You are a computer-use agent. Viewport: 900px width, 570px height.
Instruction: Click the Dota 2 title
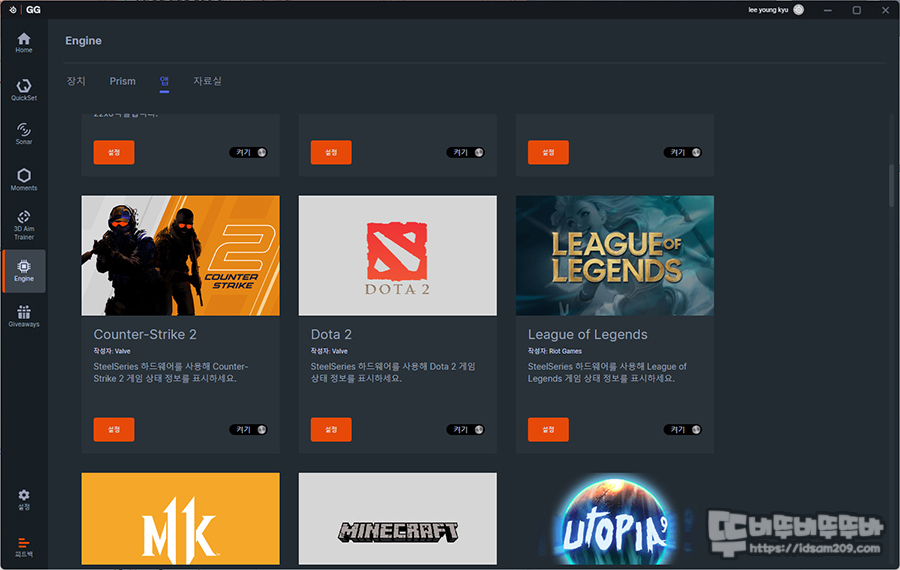click(331, 334)
